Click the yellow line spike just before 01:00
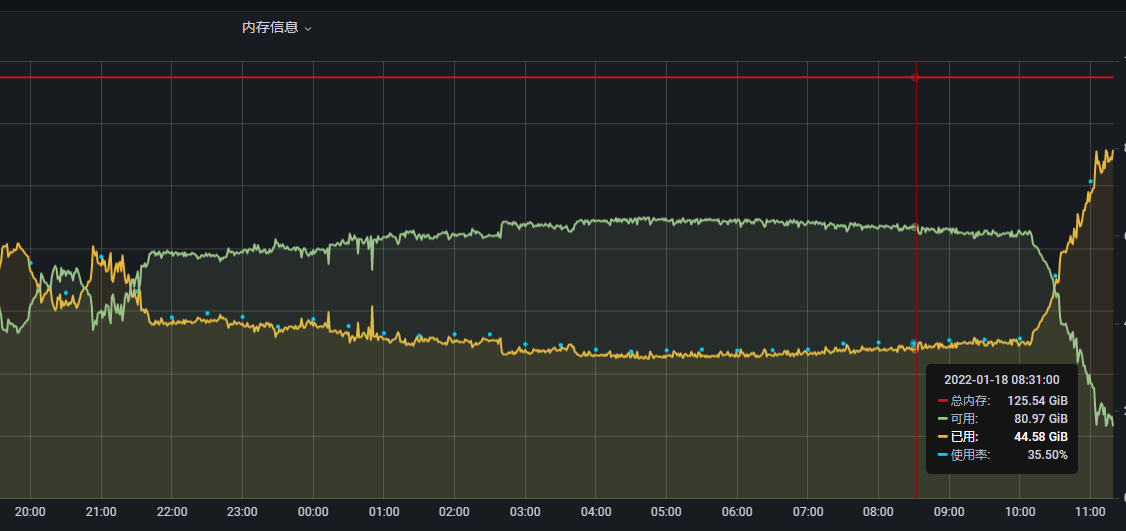1126x531 pixels. pos(372,309)
